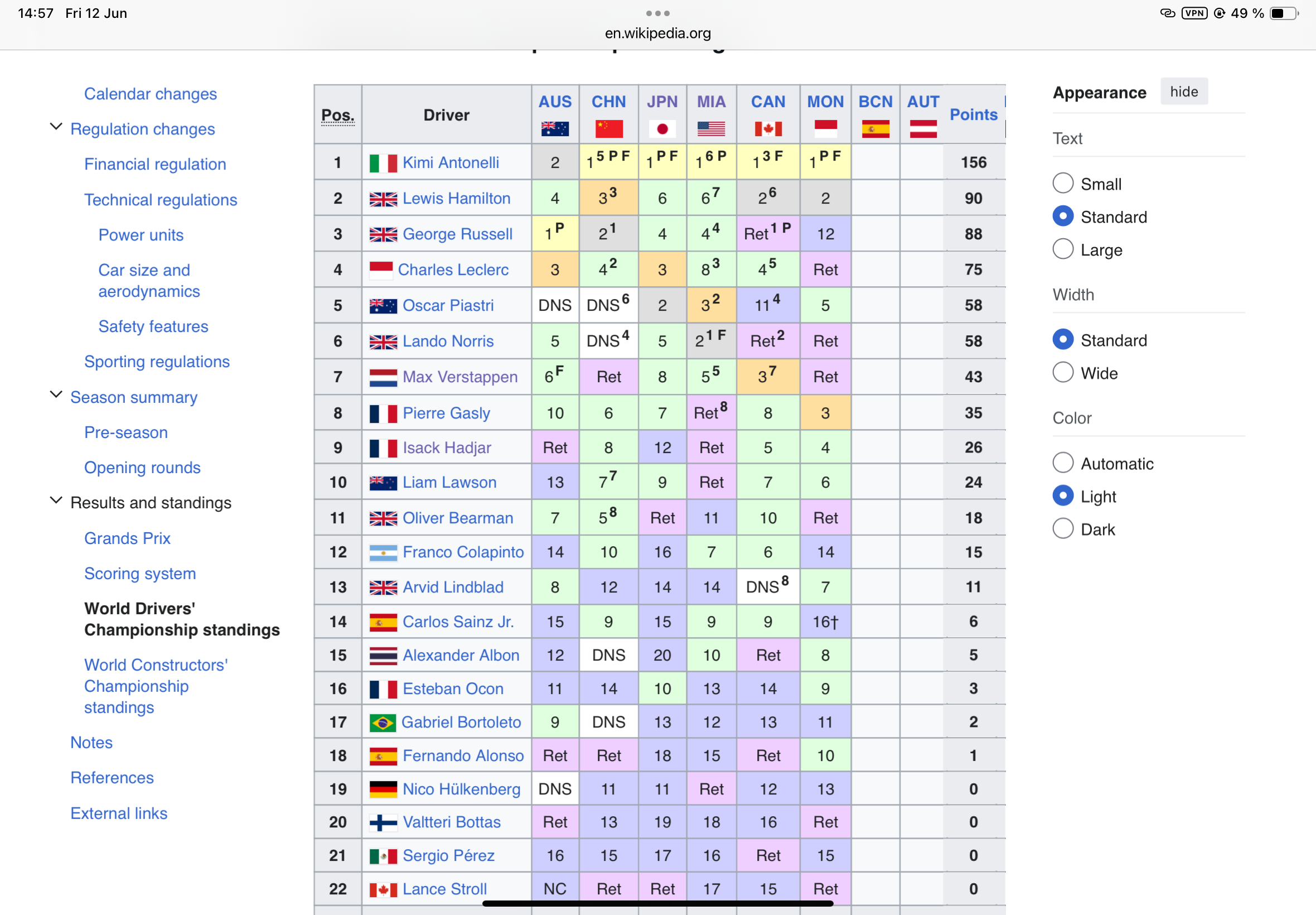Switch color mode to Dark

(1063, 528)
